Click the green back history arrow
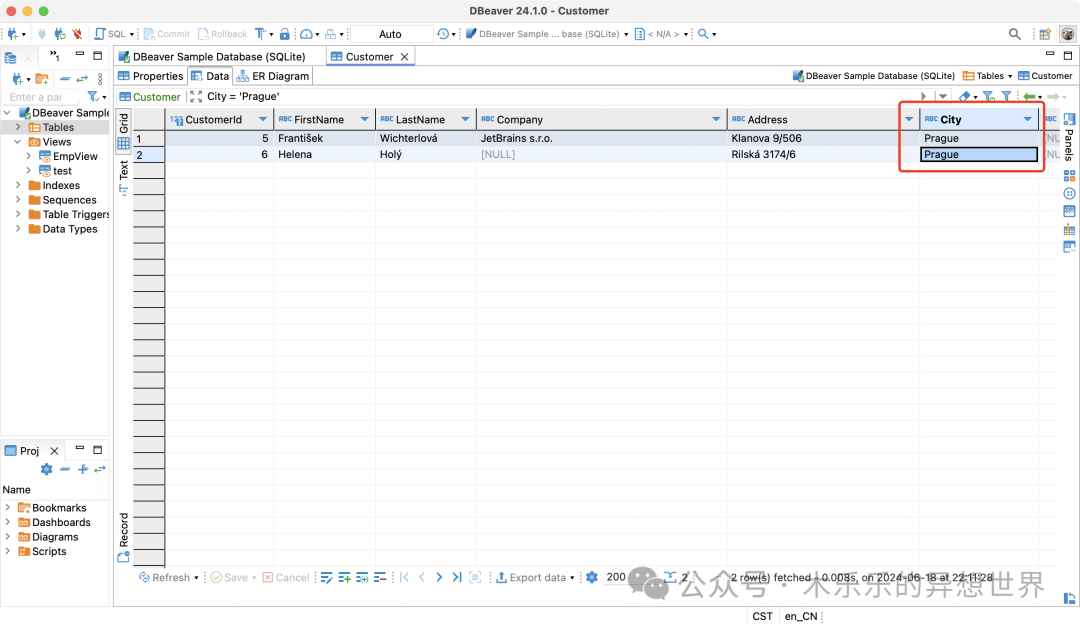This screenshot has height=628, width=1080. [x=1029, y=96]
